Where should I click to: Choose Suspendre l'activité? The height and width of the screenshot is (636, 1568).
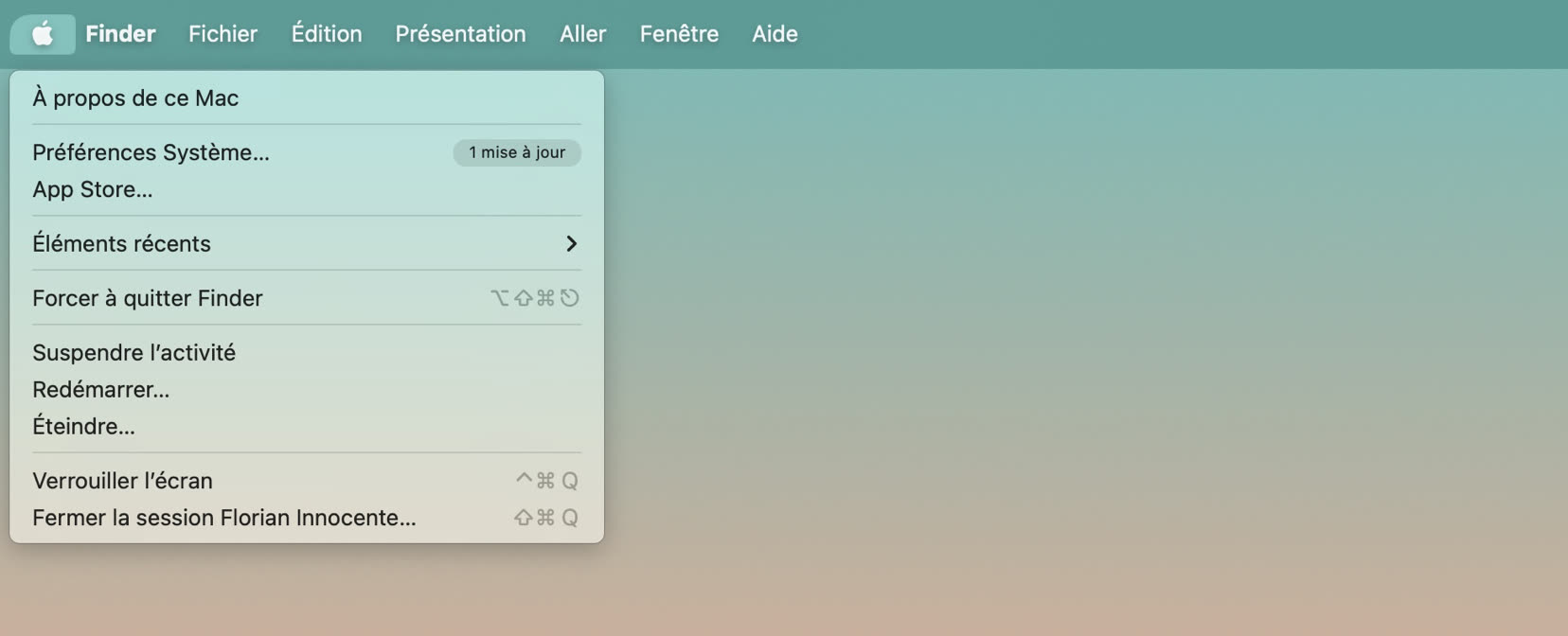click(x=307, y=352)
